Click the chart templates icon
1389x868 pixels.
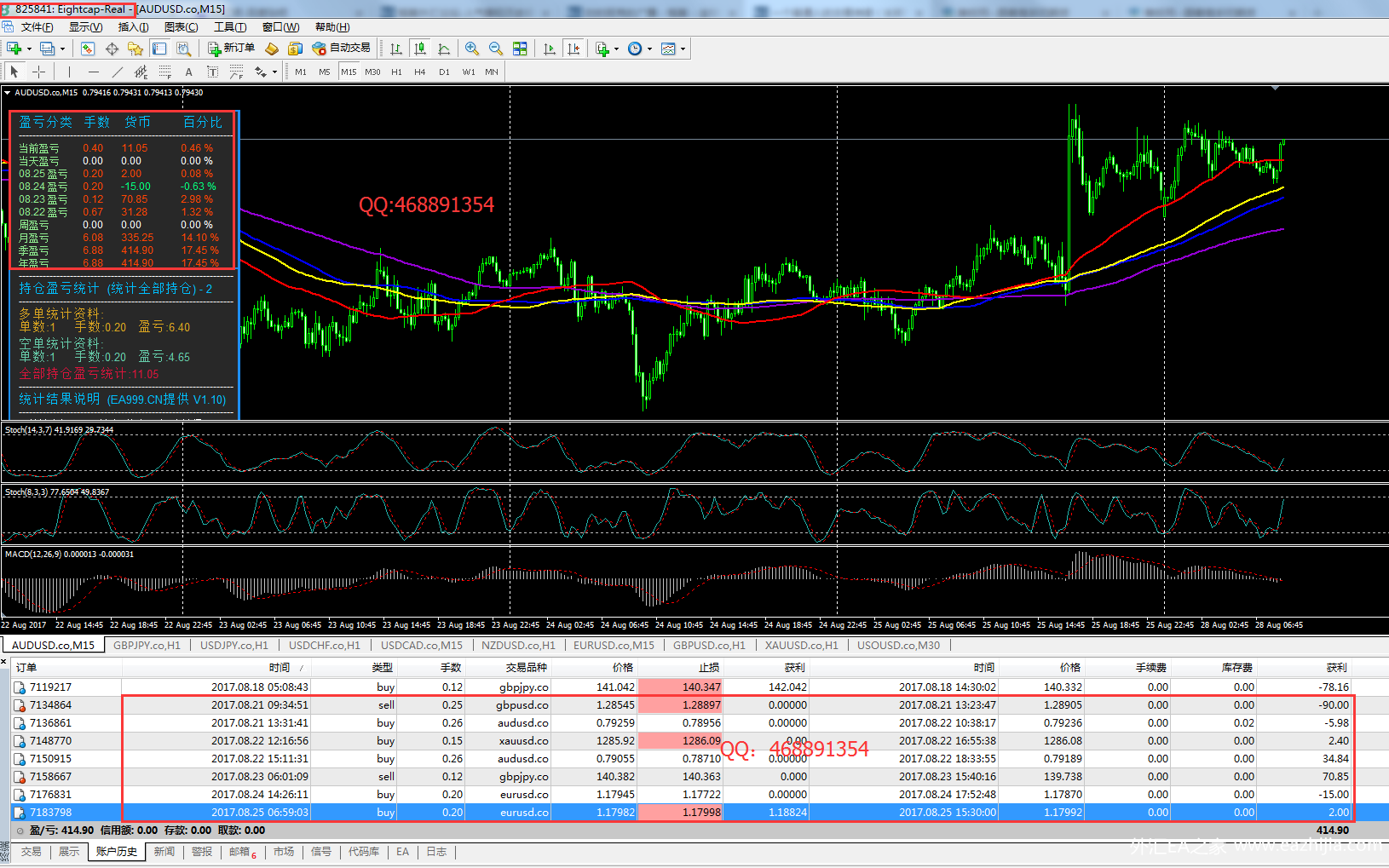(x=668, y=49)
